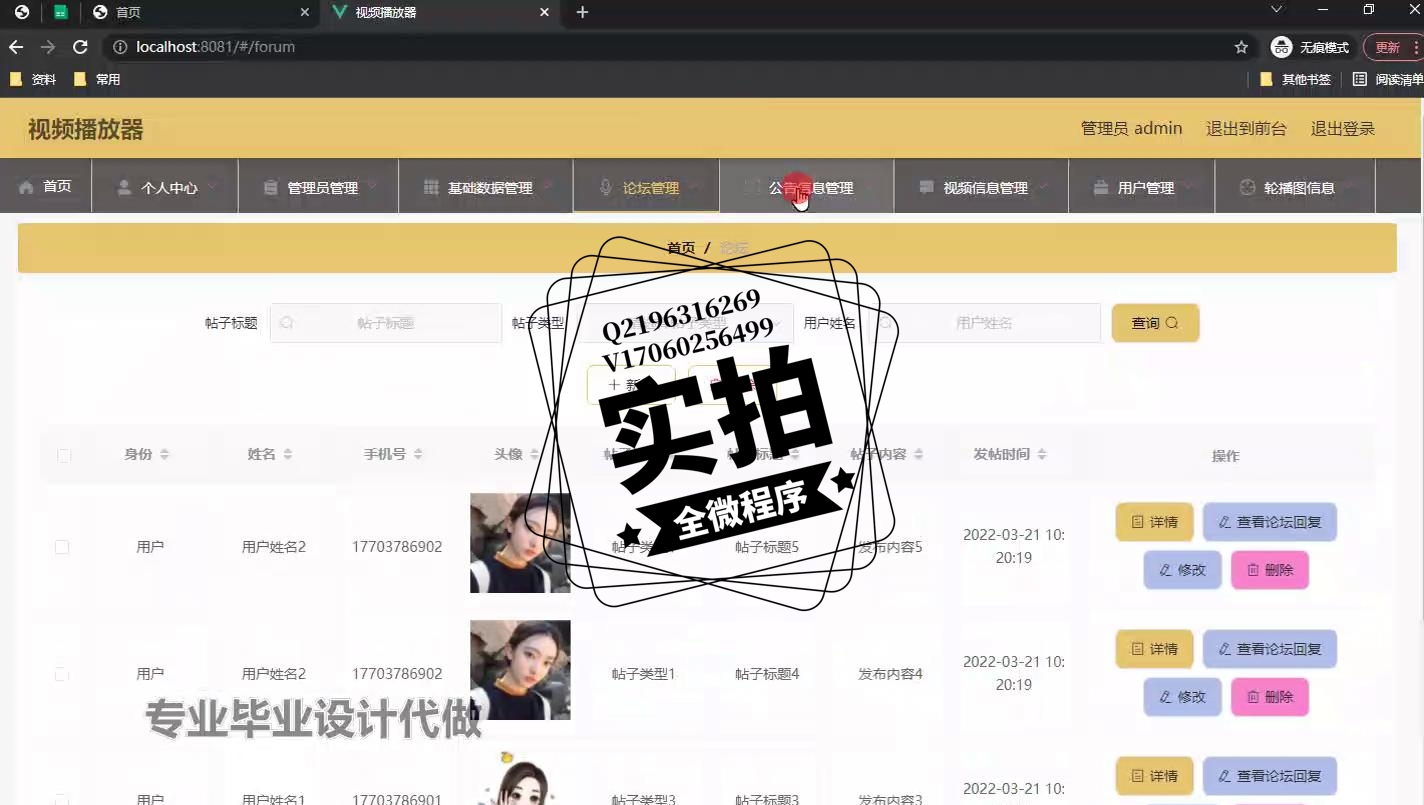Open the 其他书签 bookmarks folder
Viewport: 1424px width, 805px height.
point(1295,79)
